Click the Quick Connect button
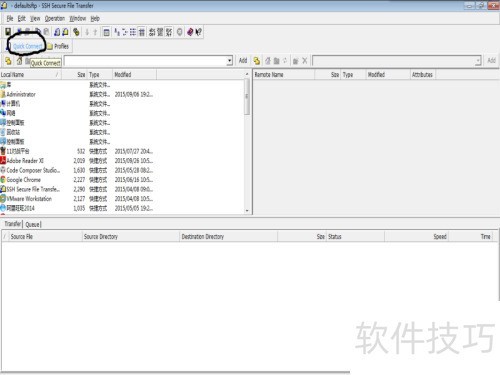Image resolution: width=500 pixels, height=375 pixels. coord(24,46)
